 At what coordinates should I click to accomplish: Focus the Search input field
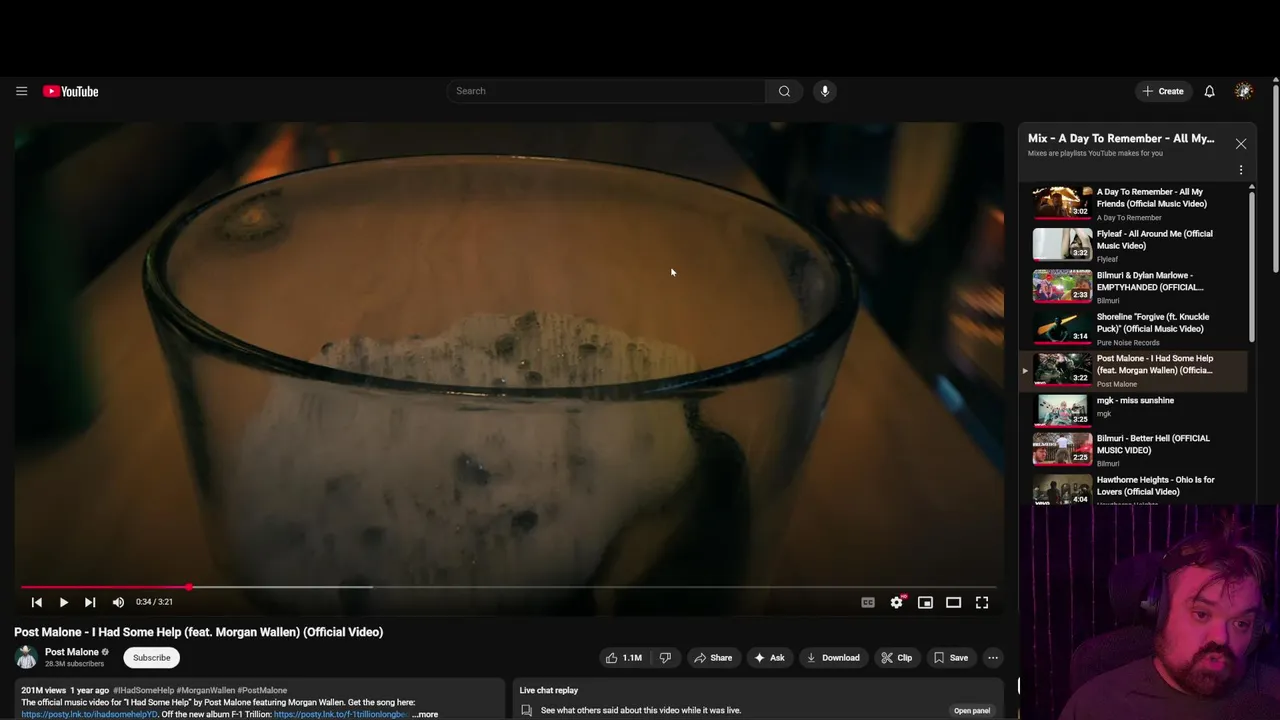coord(606,91)
